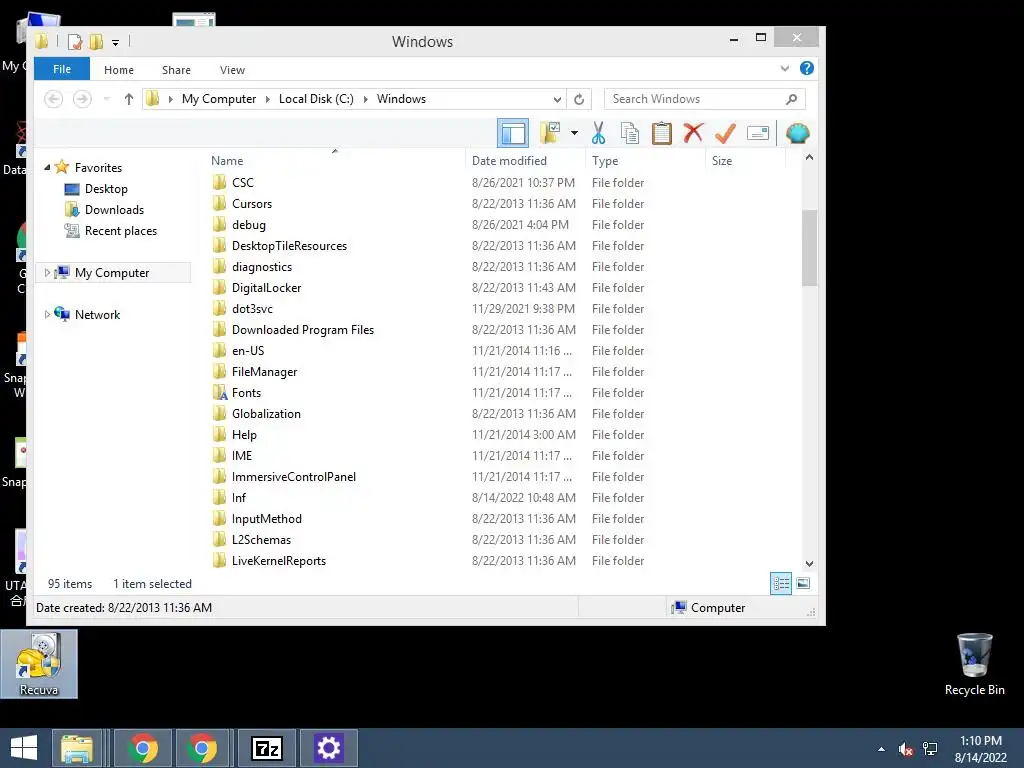Click the search magnifier icon
Screen dimensions: 1024x768
coord(792,99)
